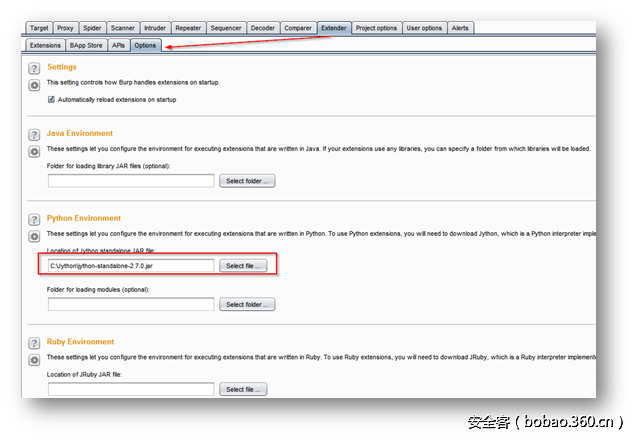Open the Scanner tab
The width and height of the screenshot is (638, 440).
(122, 28)
